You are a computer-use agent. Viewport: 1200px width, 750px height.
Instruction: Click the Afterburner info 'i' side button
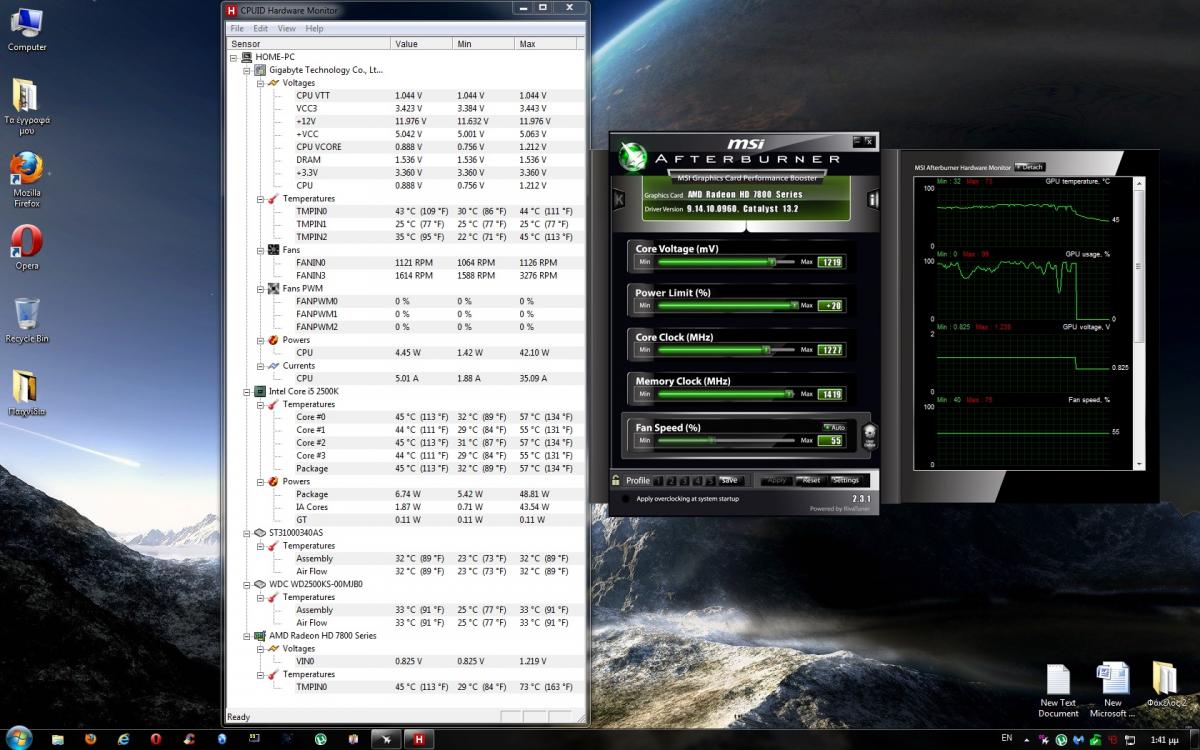tap(872, 199)
